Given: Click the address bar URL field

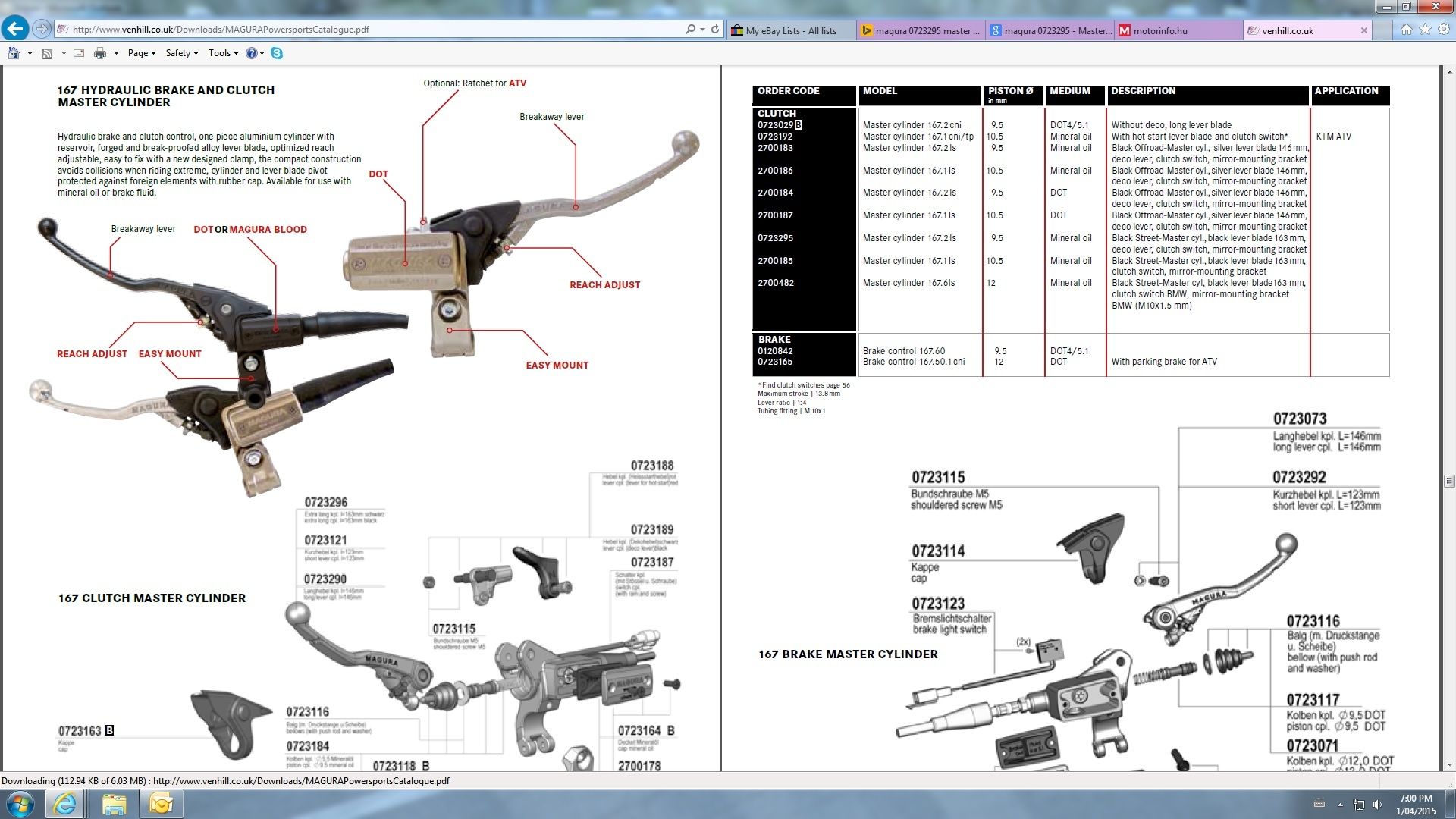Looking at the screenshot, I should click(372, 30).
